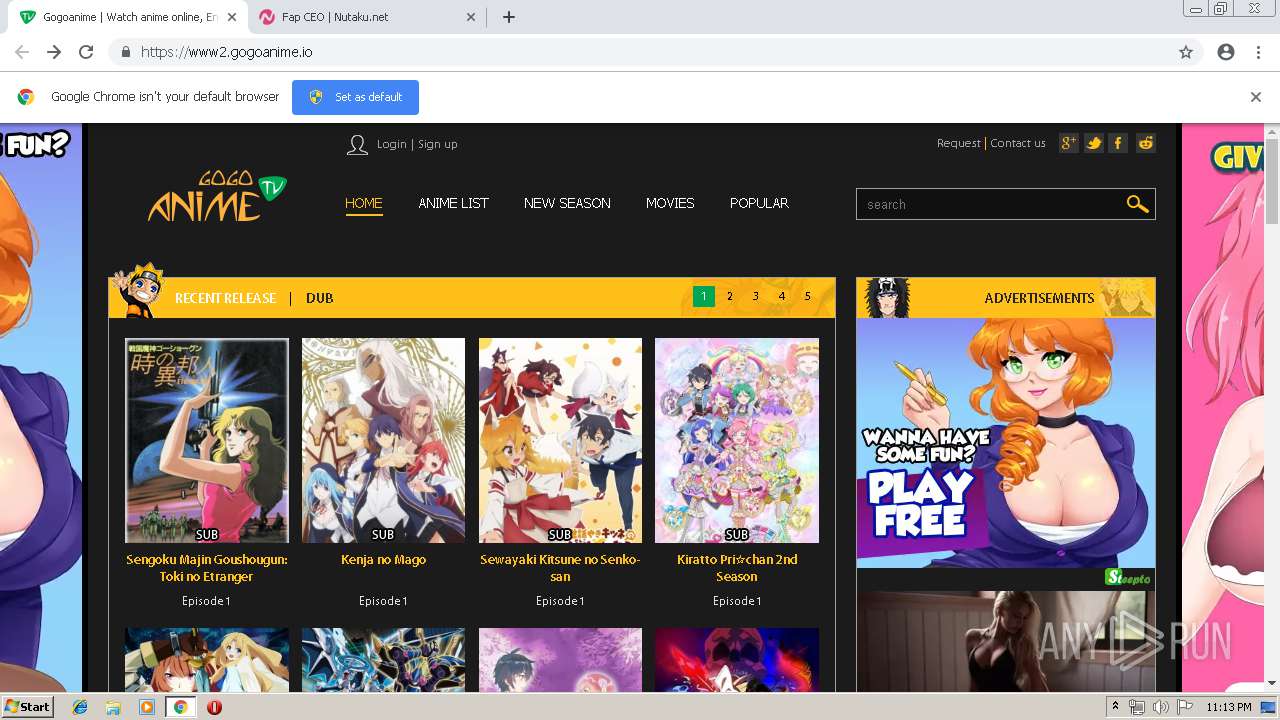Go to the HOME menu item
The width and height of the screenshot is (1280, 720).
(x=364, y=203)
